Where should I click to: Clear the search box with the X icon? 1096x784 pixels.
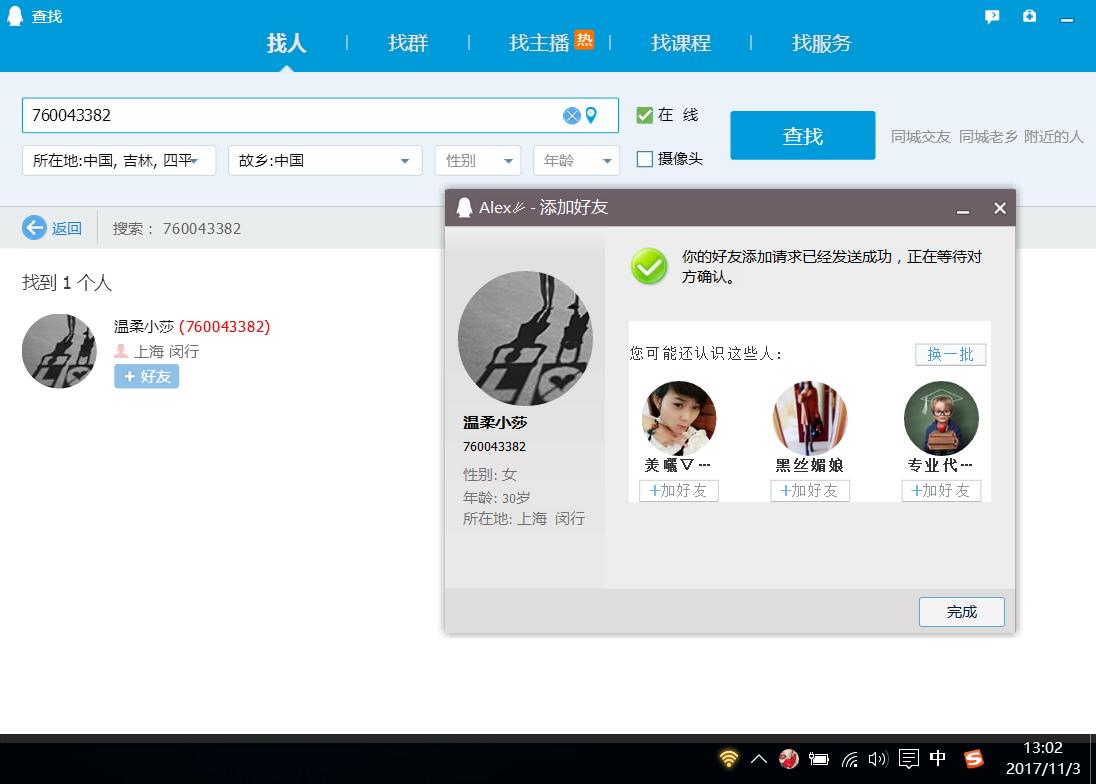(x=572, y=115)
